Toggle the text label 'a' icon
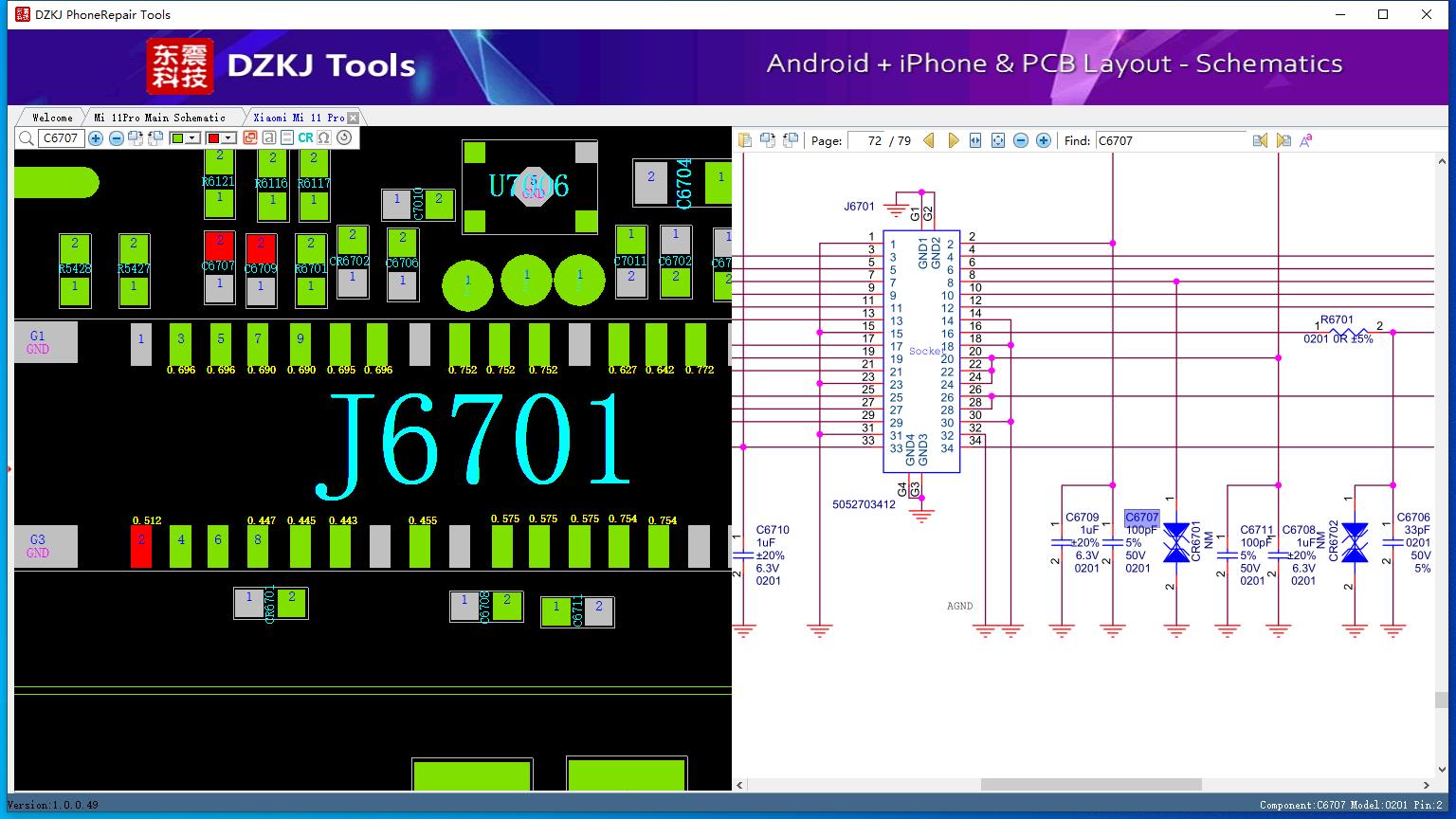 [x=269, y=138]
